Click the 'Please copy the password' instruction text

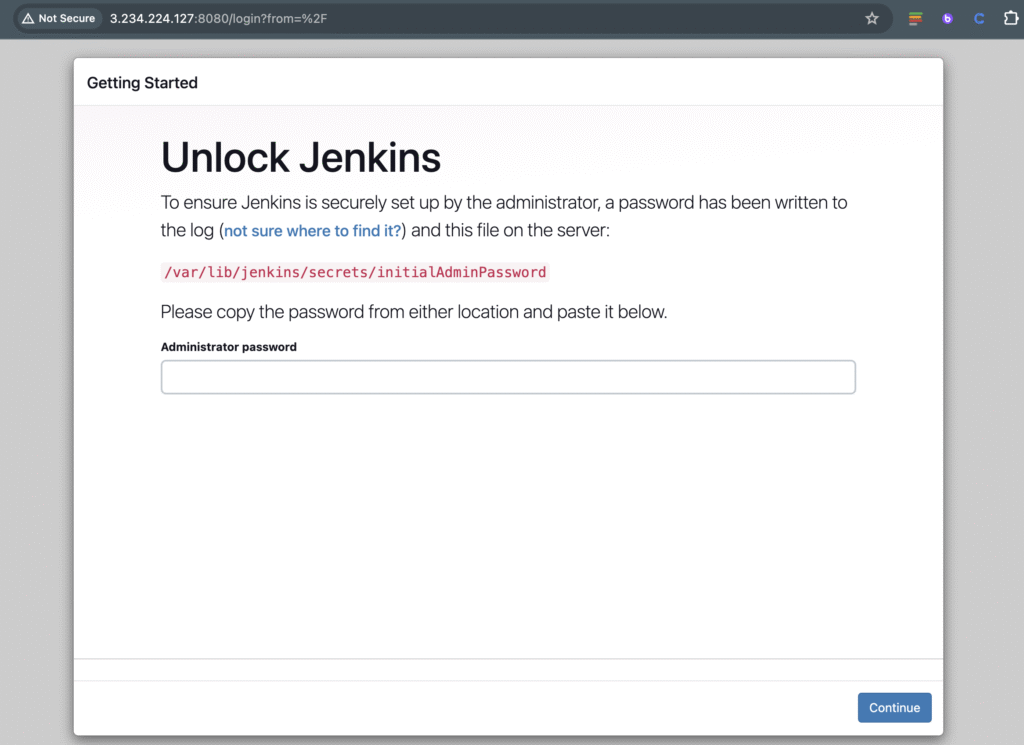click(x=413, y=312)
